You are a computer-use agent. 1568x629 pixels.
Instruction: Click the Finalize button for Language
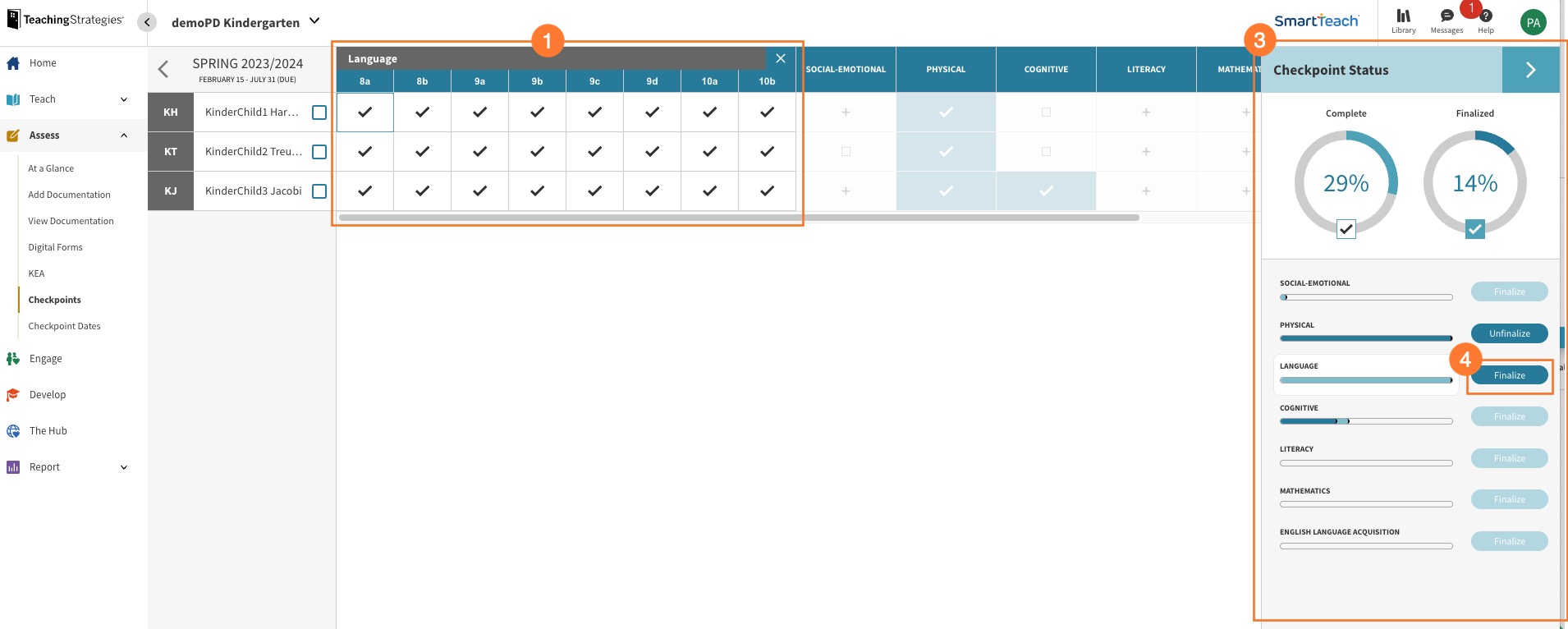click(x=1509, y=375)
